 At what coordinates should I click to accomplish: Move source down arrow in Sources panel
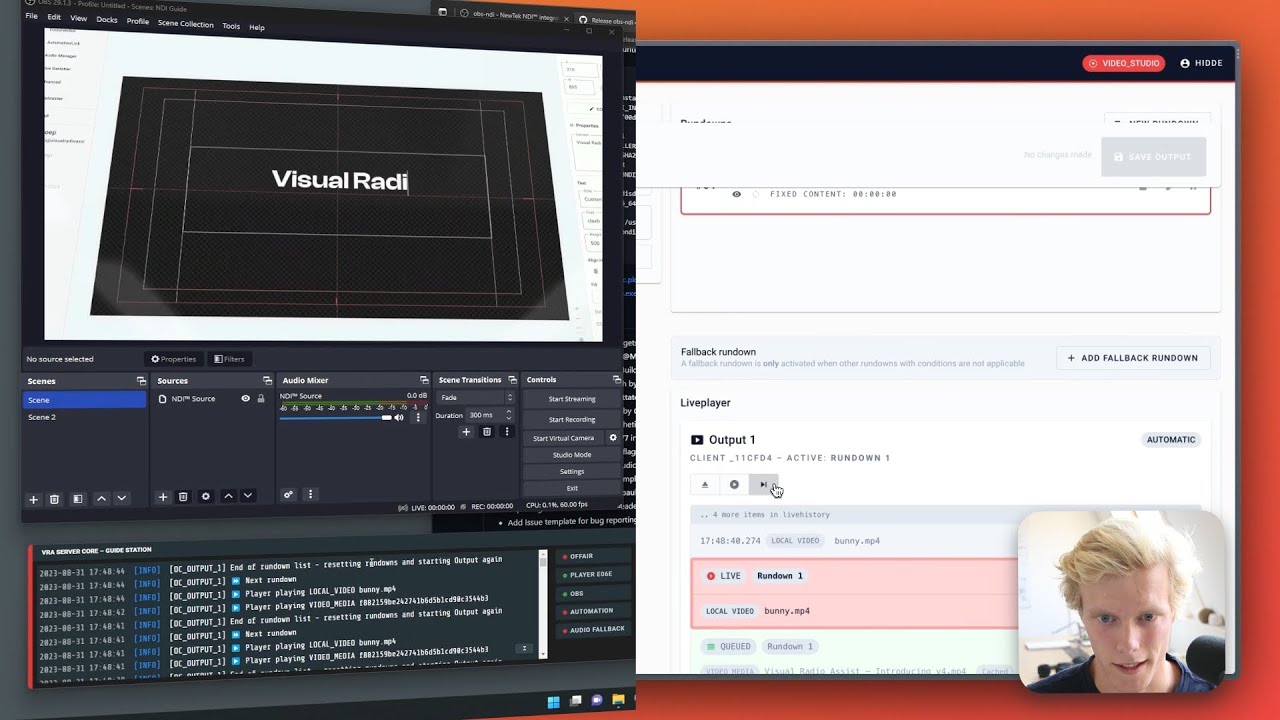247,496
